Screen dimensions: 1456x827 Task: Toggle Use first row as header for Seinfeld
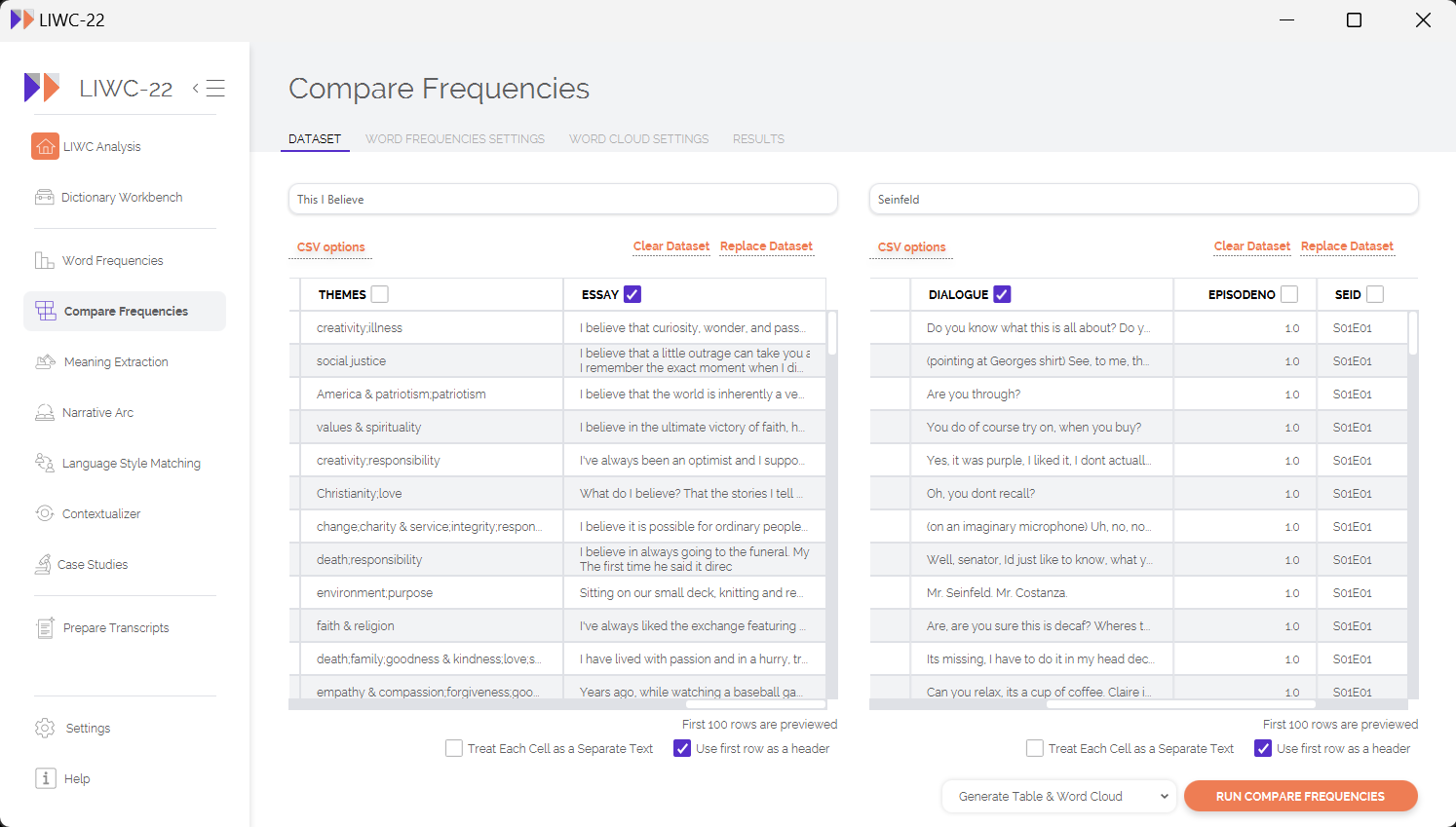1263,748
